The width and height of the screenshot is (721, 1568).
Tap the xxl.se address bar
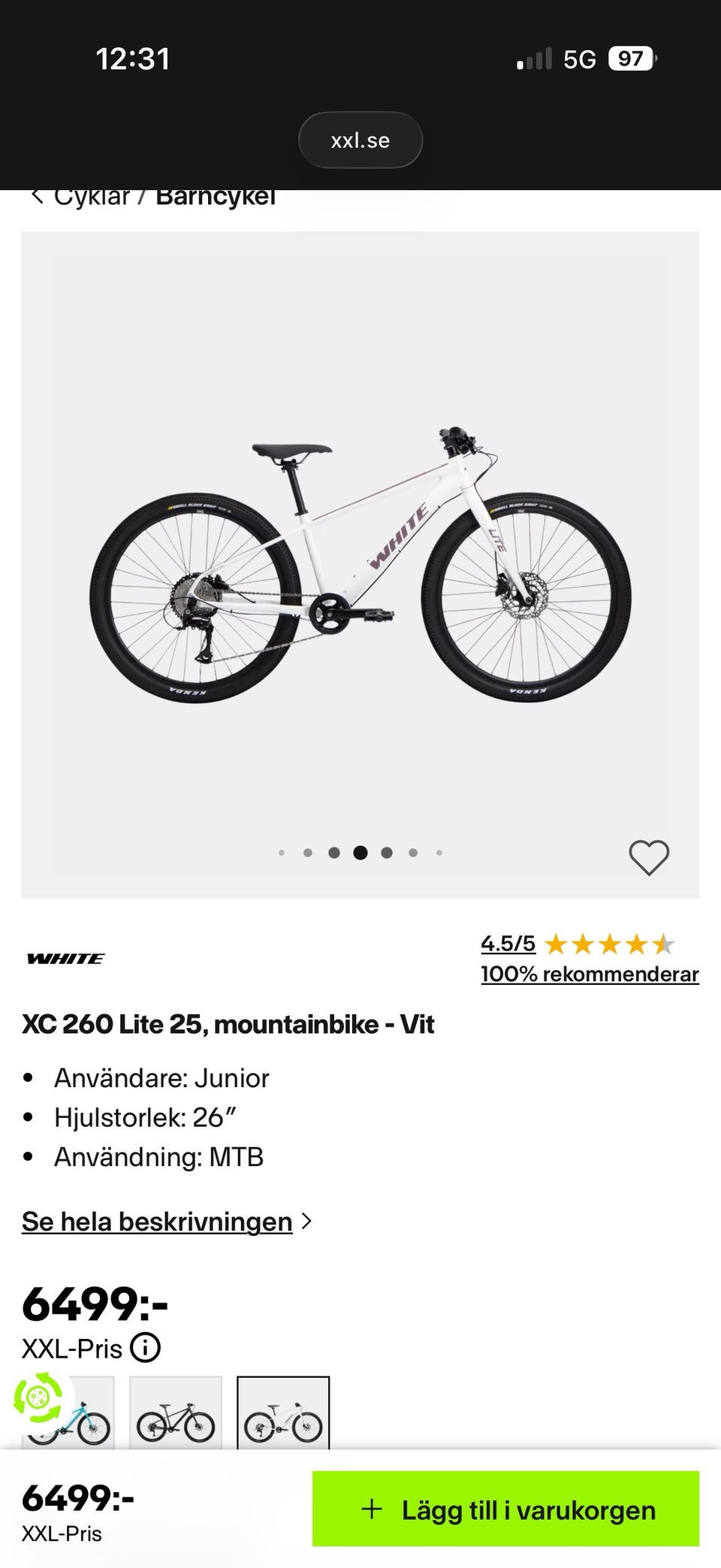[360, 140]
